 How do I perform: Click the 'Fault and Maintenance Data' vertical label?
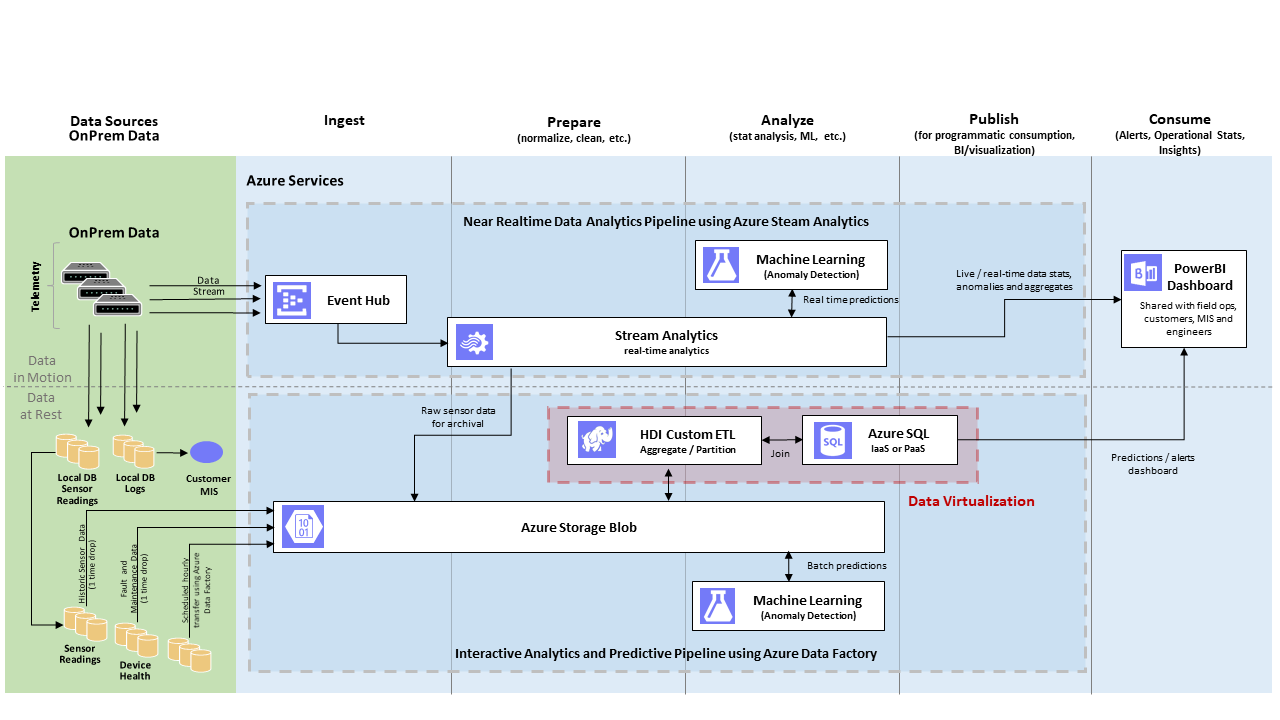[x=135, y=577]
